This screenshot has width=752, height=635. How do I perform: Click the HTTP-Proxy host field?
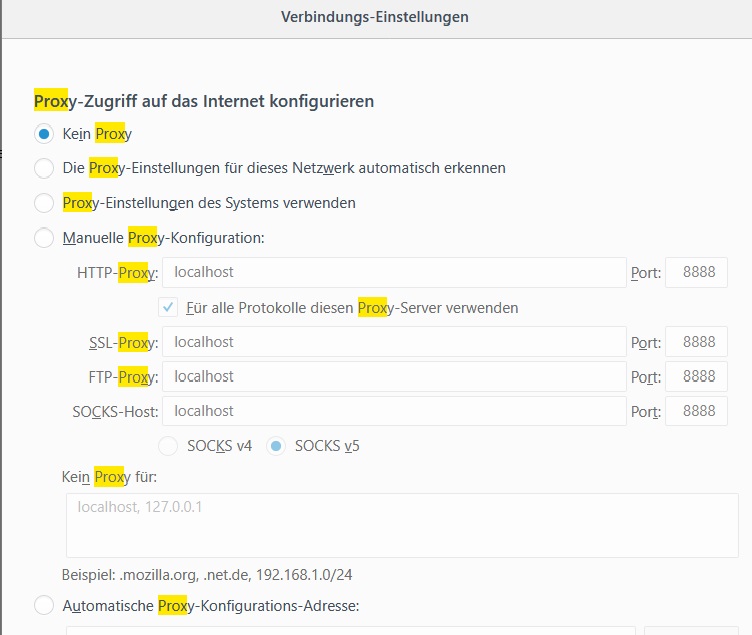(394, 272)
